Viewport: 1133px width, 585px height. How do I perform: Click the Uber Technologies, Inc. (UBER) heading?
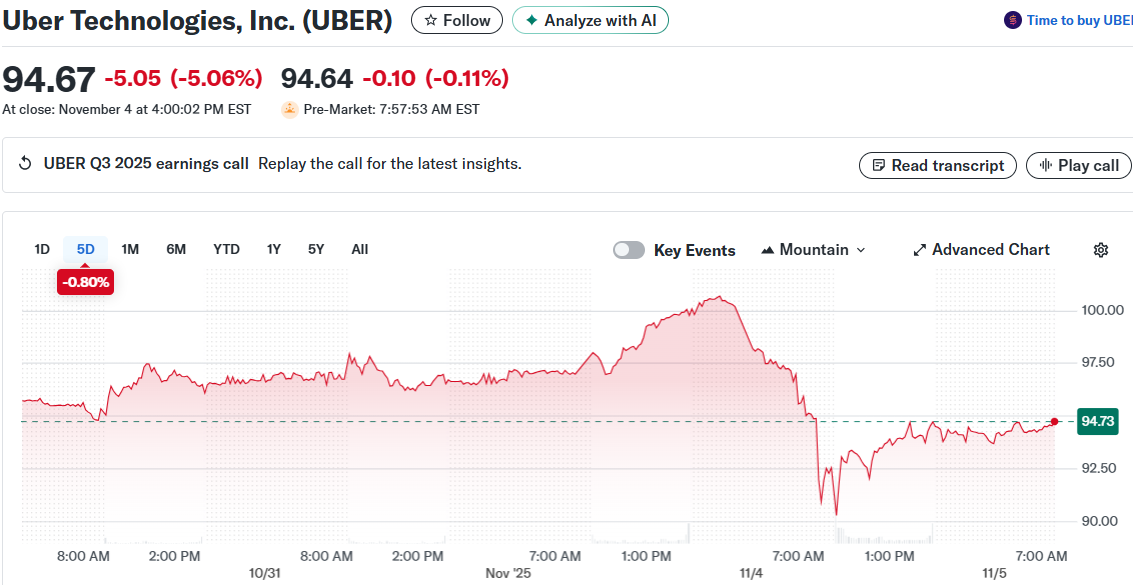(x=198, y=20)
